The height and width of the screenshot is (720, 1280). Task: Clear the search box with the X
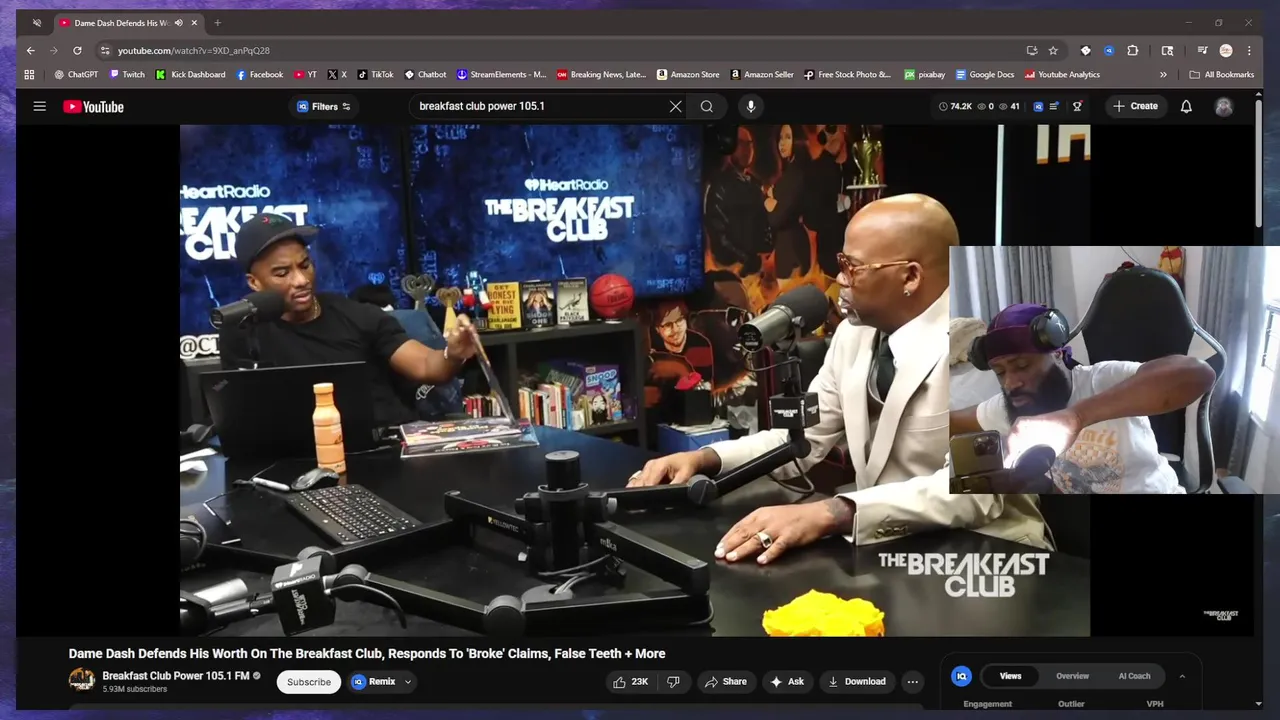tap(675, 106)
